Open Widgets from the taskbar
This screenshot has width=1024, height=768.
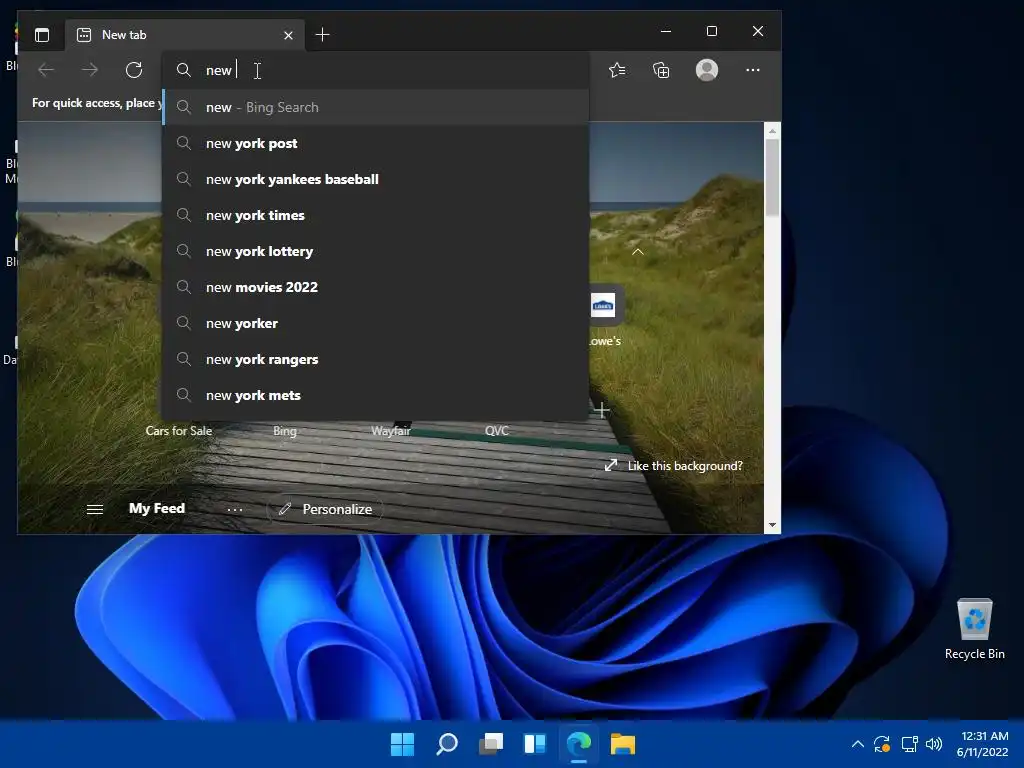pos(535,744)
